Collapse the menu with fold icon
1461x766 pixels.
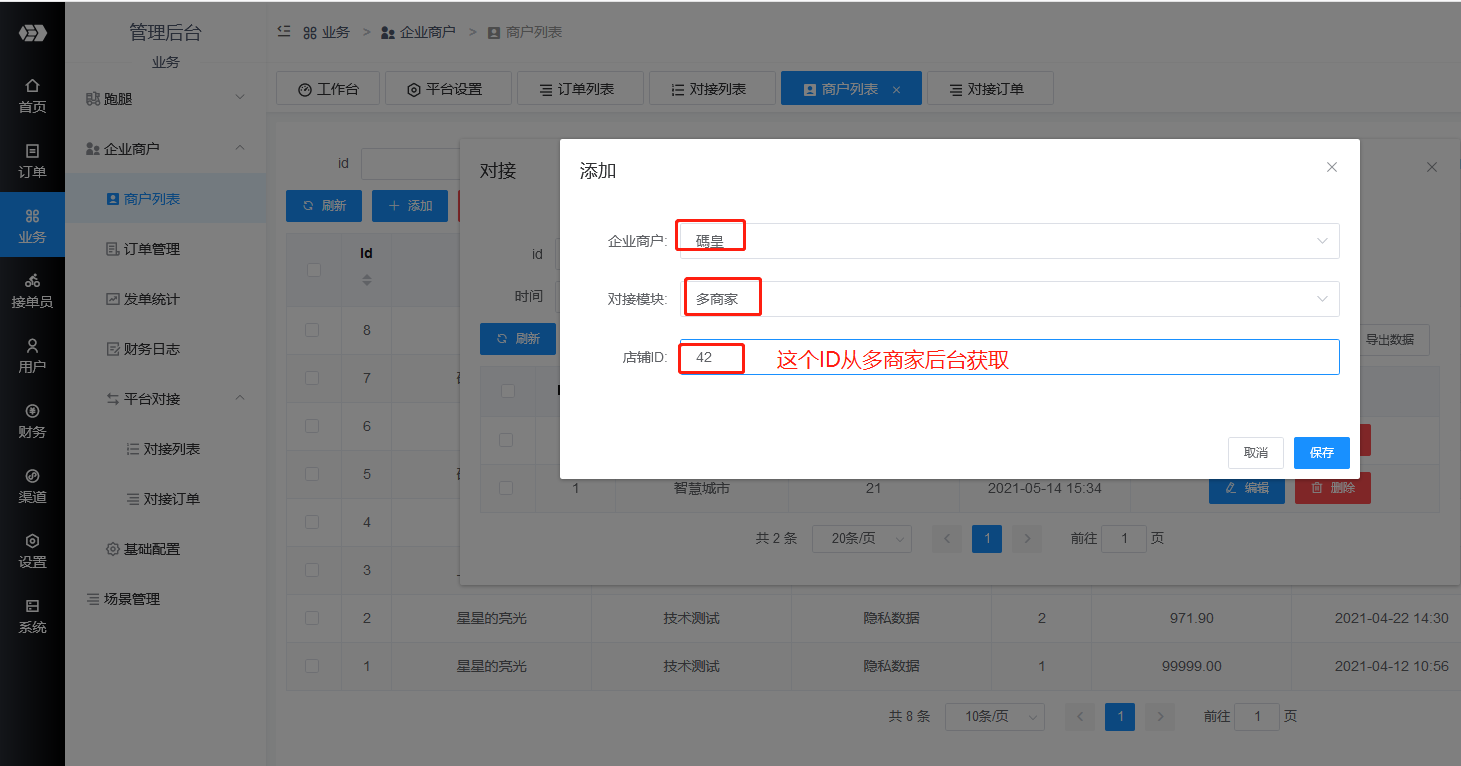click(x=284, y=32)
